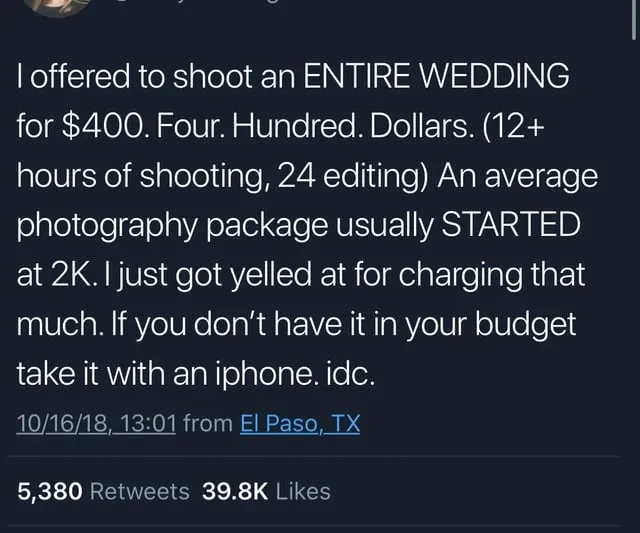Click the scrollbar at the top right edge
The width and height of the screenshot is (640, 533).
pyautogui.click(x=633, y=19)
